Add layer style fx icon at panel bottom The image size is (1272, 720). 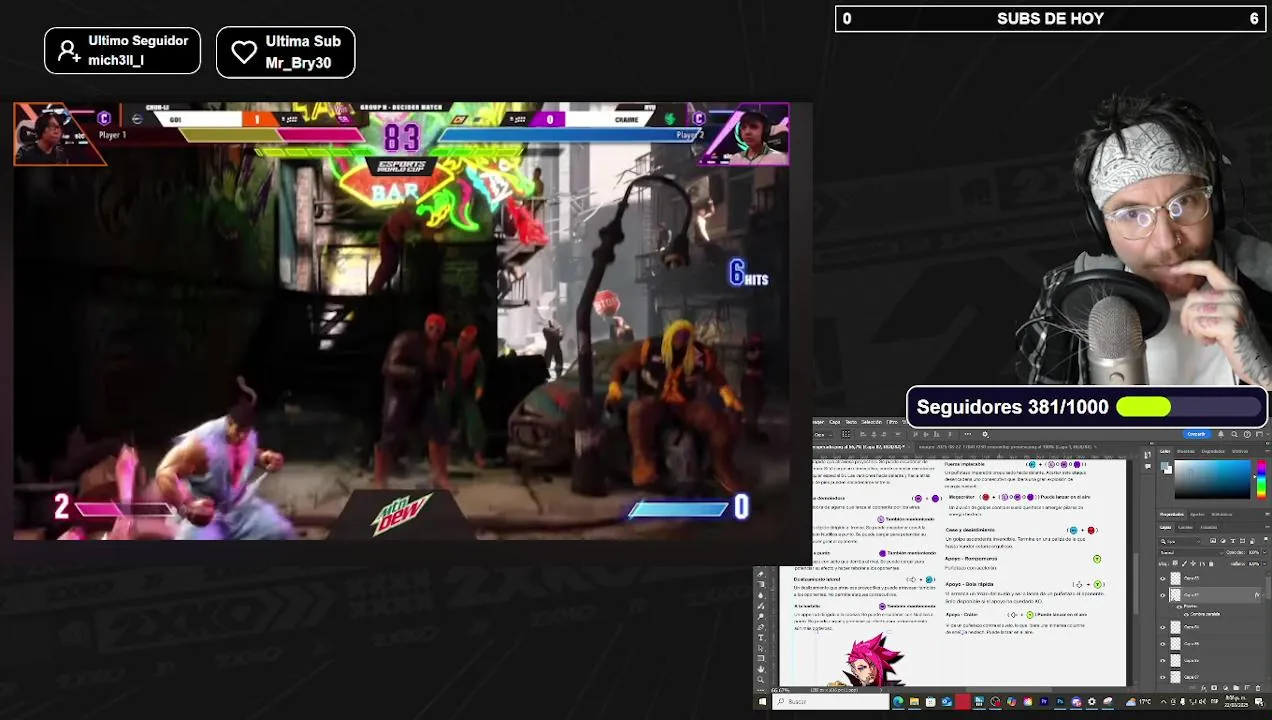[1203, 688]
